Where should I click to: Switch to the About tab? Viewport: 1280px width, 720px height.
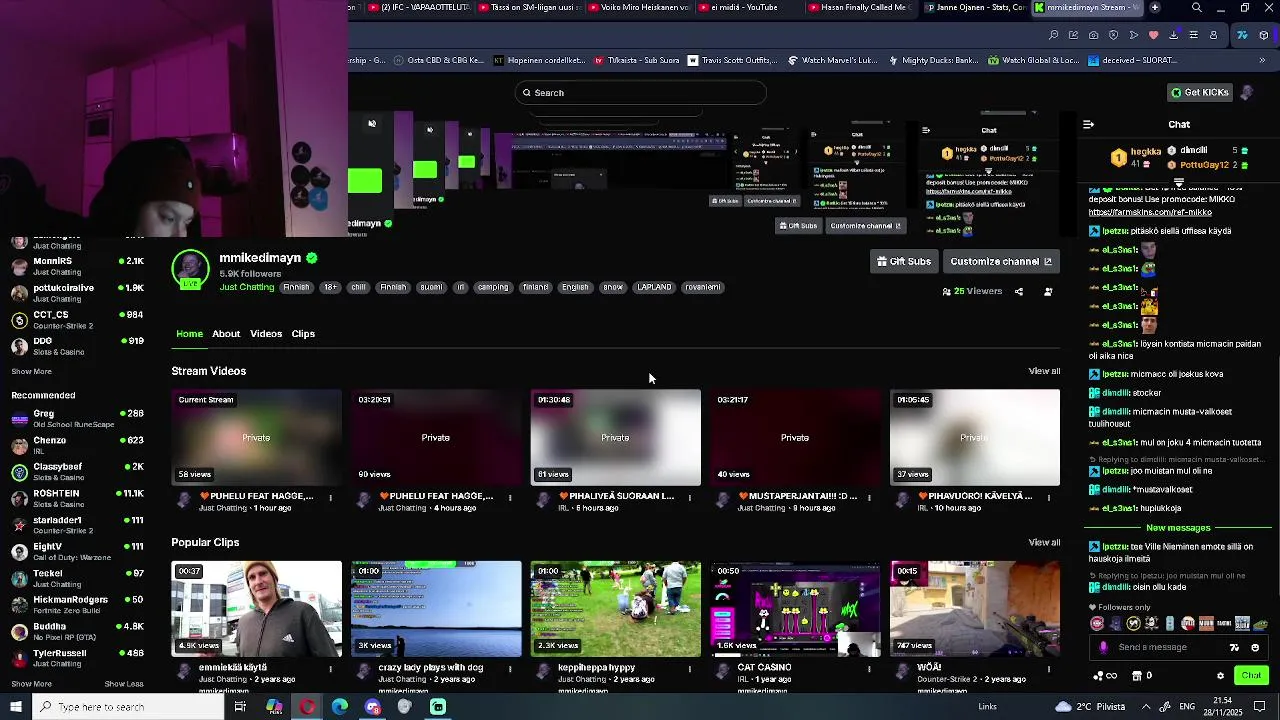tap(226, 334)
